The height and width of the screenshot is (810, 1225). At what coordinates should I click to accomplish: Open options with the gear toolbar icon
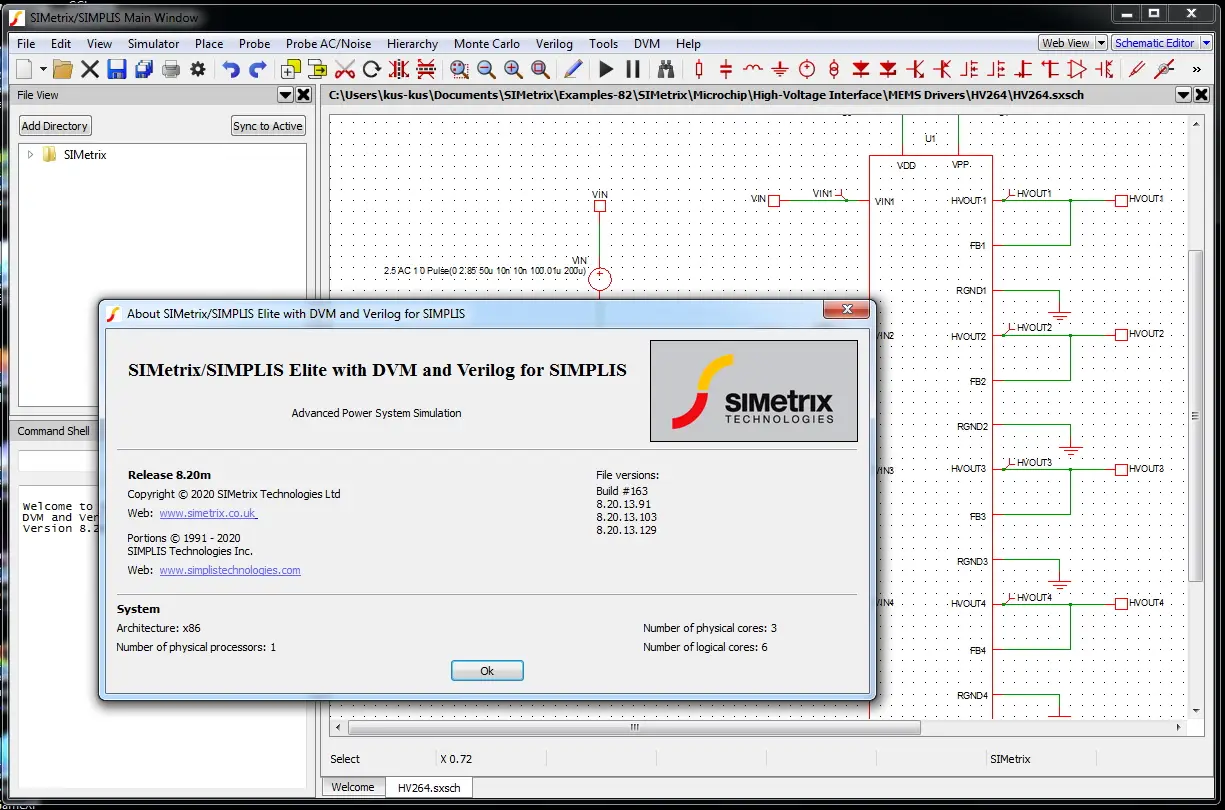click(x=198, y=69)
